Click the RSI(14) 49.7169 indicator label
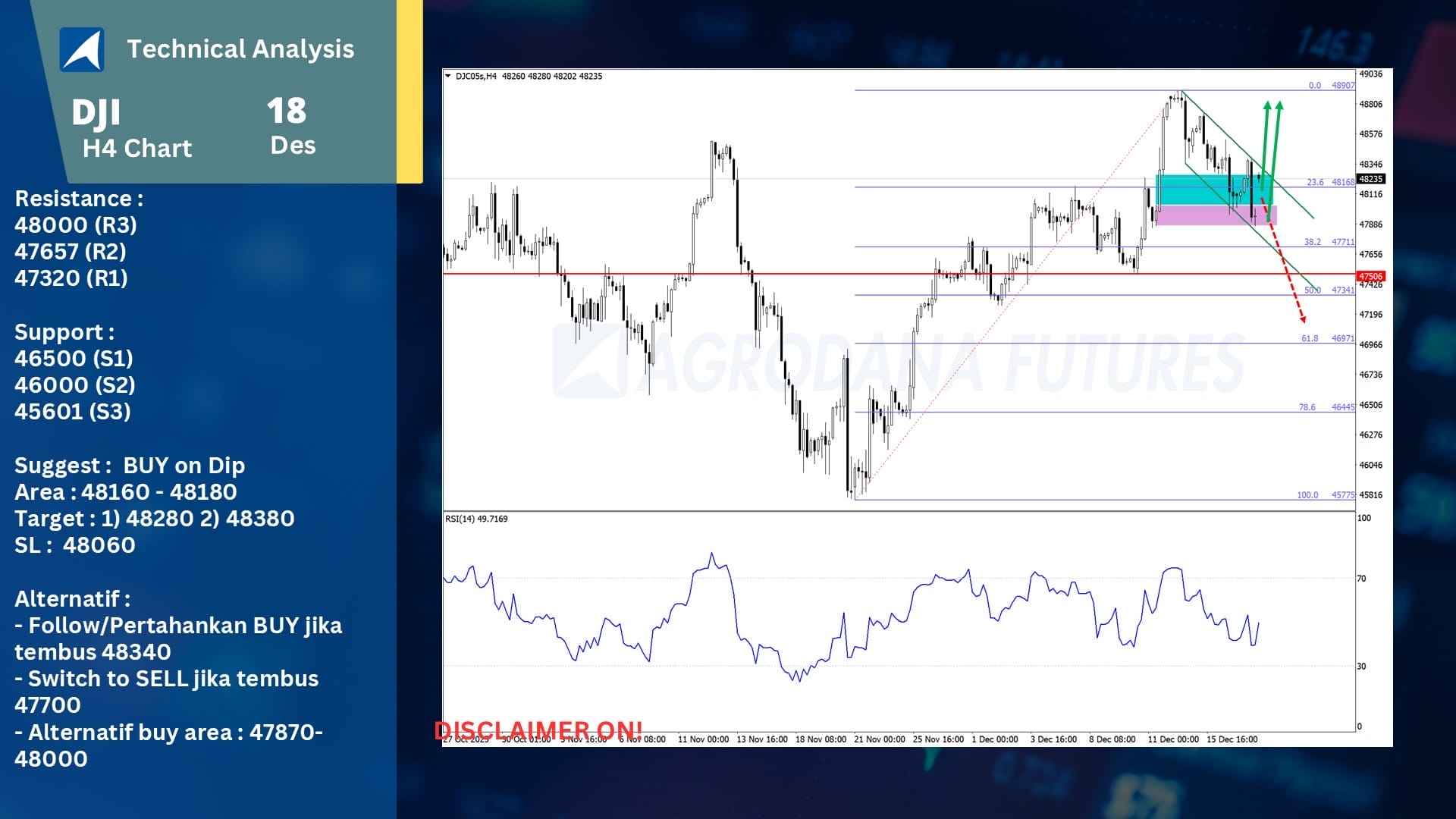The height and width of the screenshot is (819, 1456). (x=476, y=519)
